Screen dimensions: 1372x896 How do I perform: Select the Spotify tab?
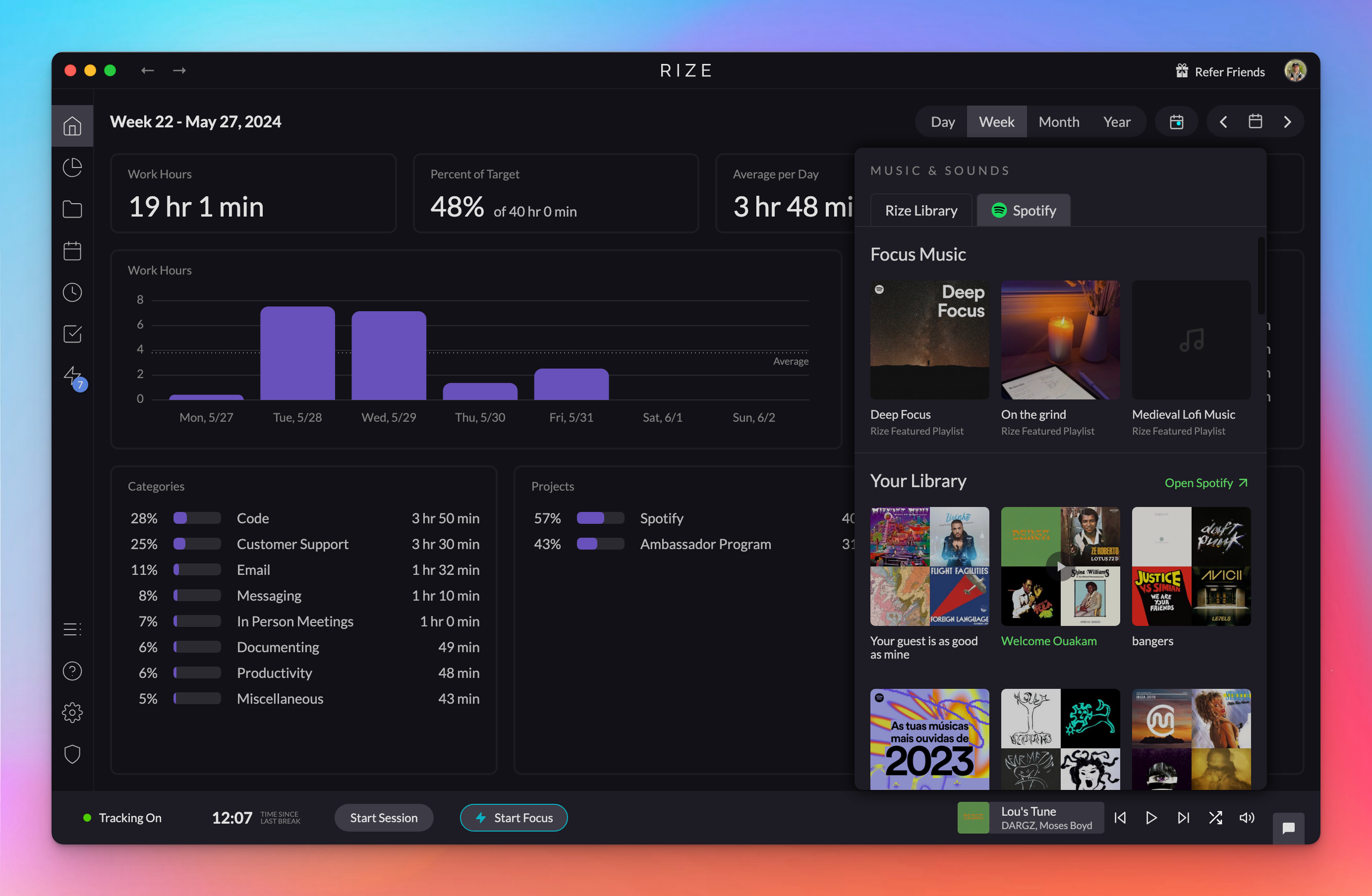pos(1023,210)
